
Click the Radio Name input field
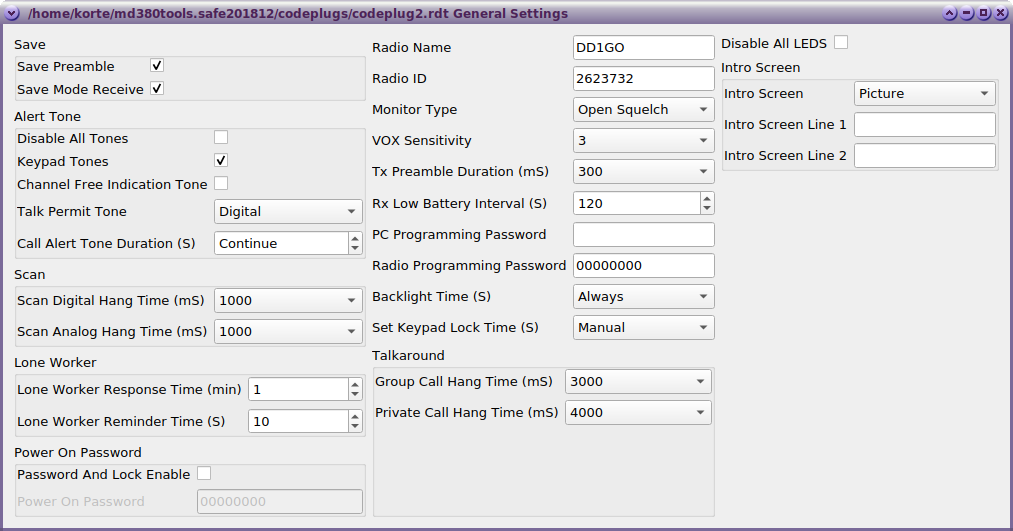(x=643, y=48)
